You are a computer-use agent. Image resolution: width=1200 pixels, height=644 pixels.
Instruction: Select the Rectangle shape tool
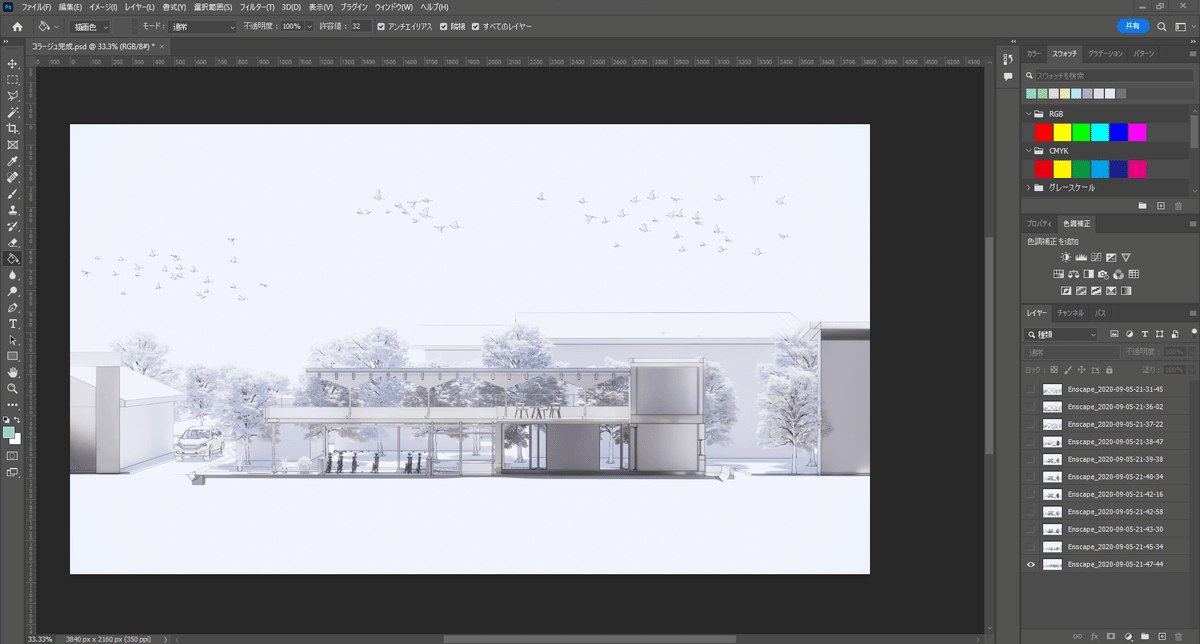click(x=13, y=356)
